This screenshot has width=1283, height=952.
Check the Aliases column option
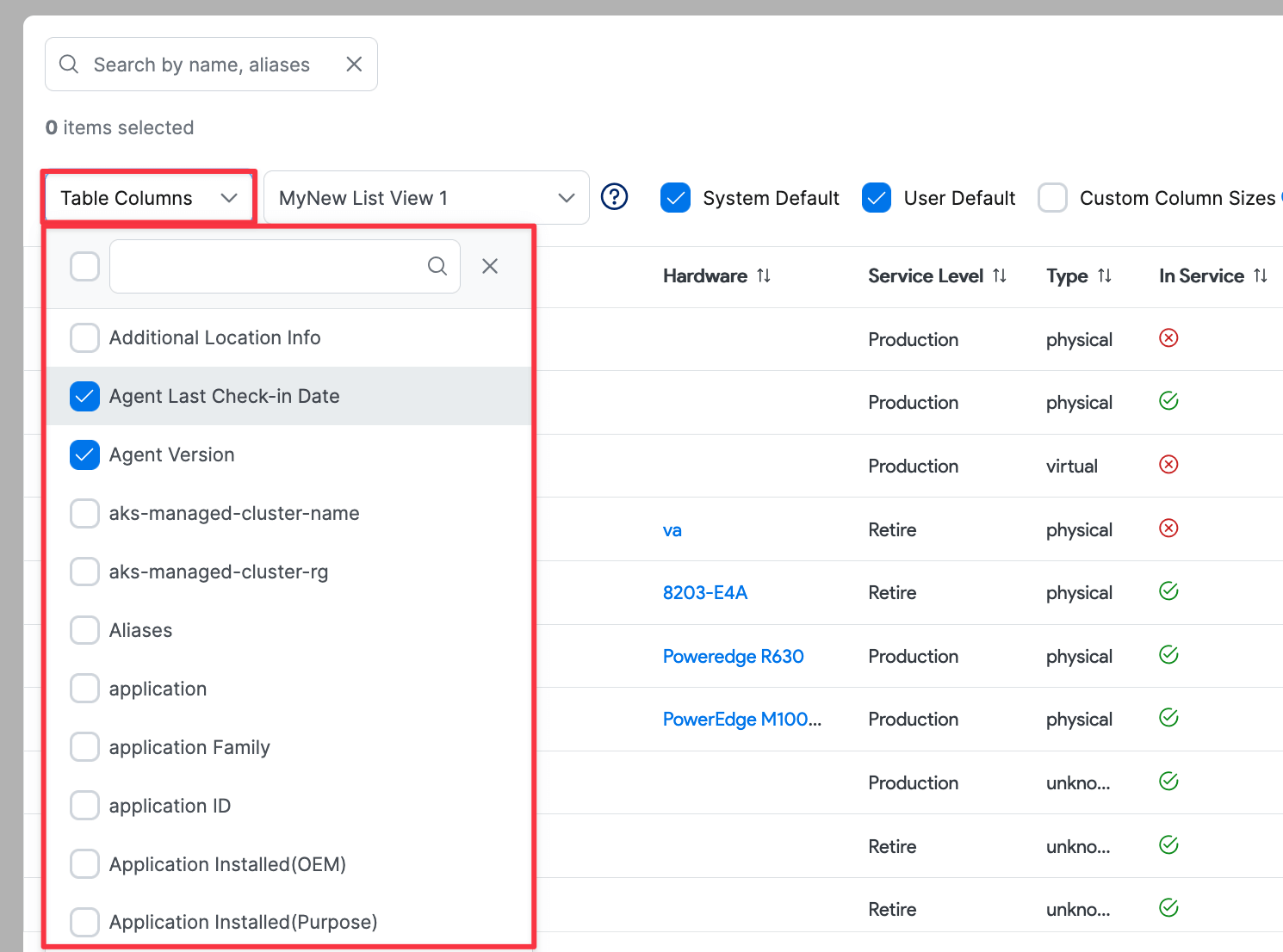pos(84,631)
